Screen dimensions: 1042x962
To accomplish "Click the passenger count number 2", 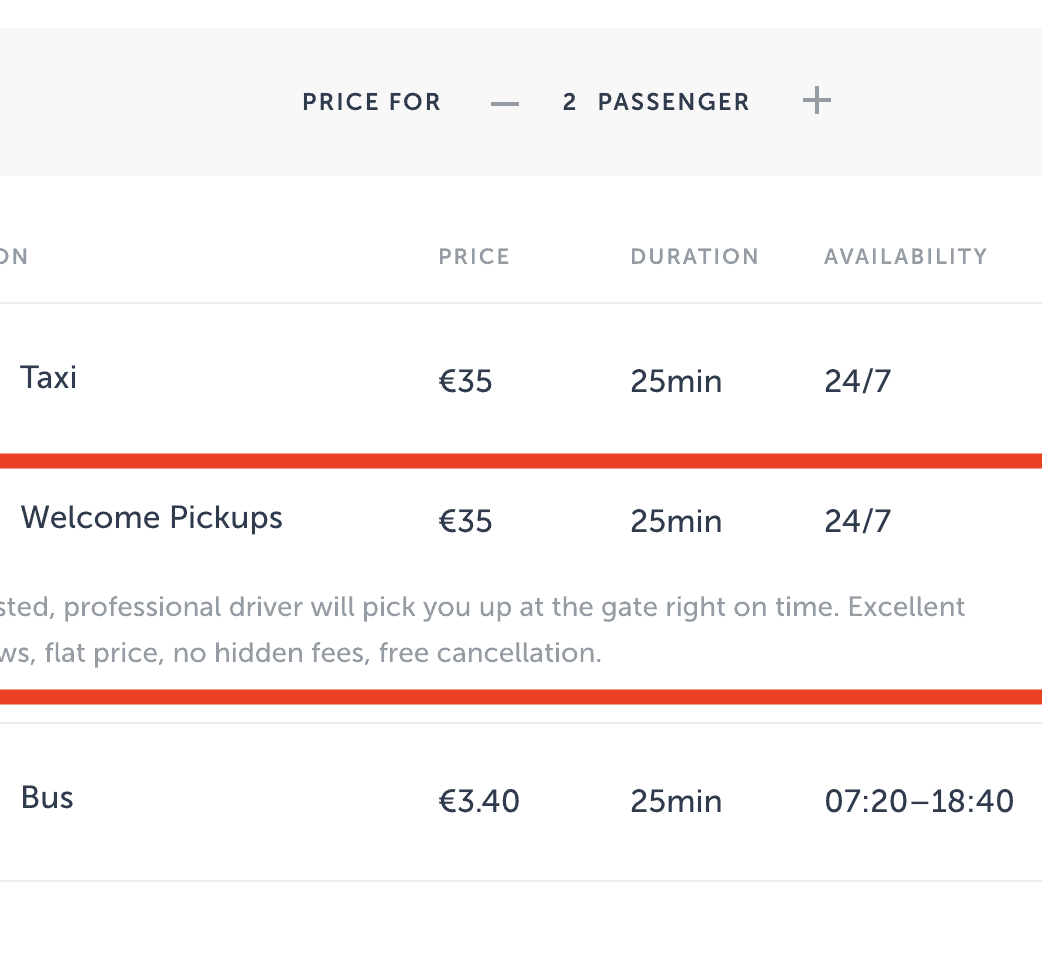I will tap(570, 102).
